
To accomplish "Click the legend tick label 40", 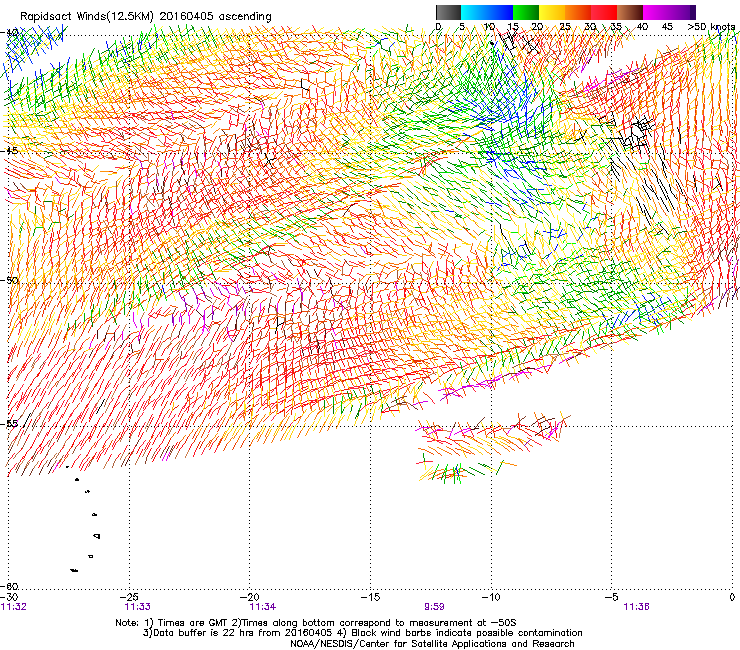I will pos(642,27).
